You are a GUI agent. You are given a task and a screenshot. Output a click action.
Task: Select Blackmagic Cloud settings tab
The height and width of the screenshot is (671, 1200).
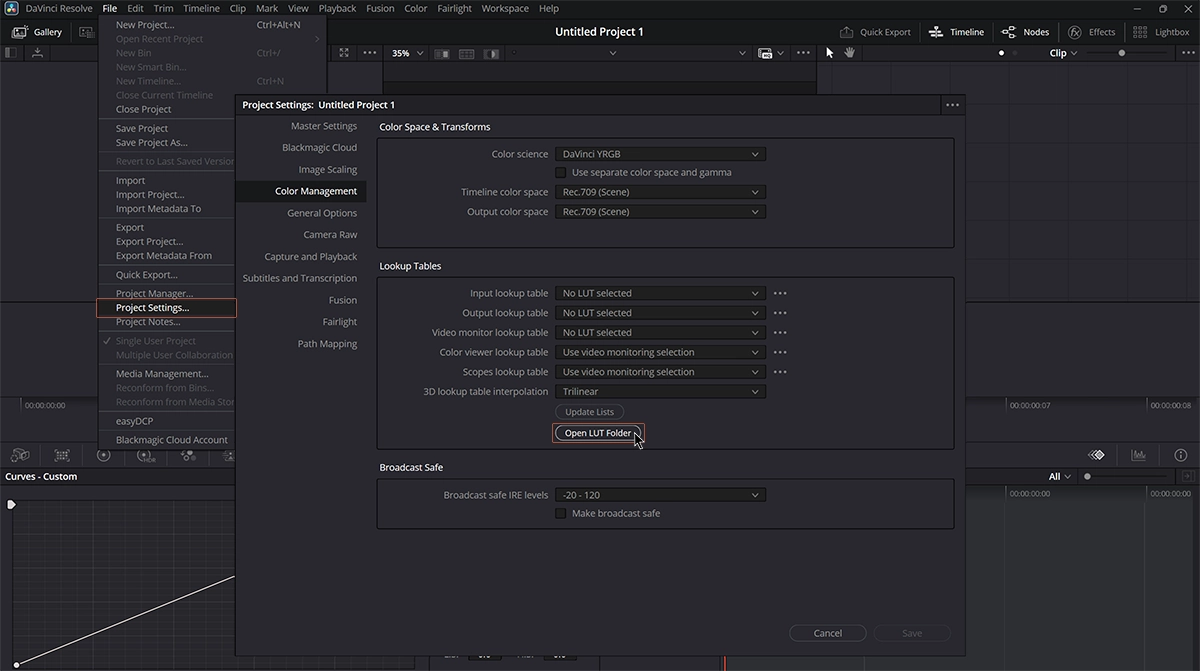pyautogui.click(x=319, y=148)
